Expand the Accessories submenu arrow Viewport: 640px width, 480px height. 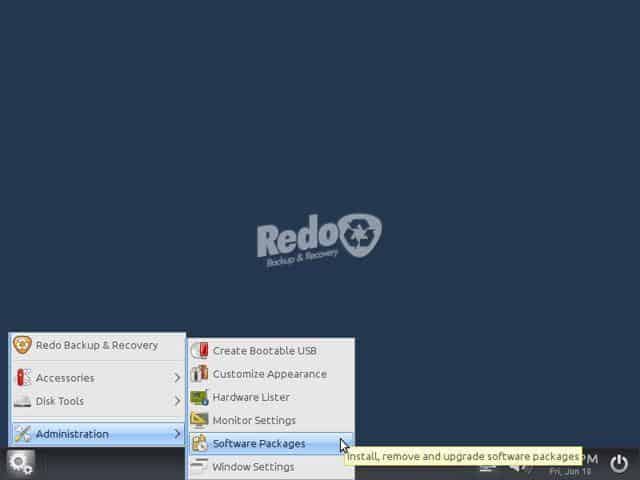coord(177,378)
